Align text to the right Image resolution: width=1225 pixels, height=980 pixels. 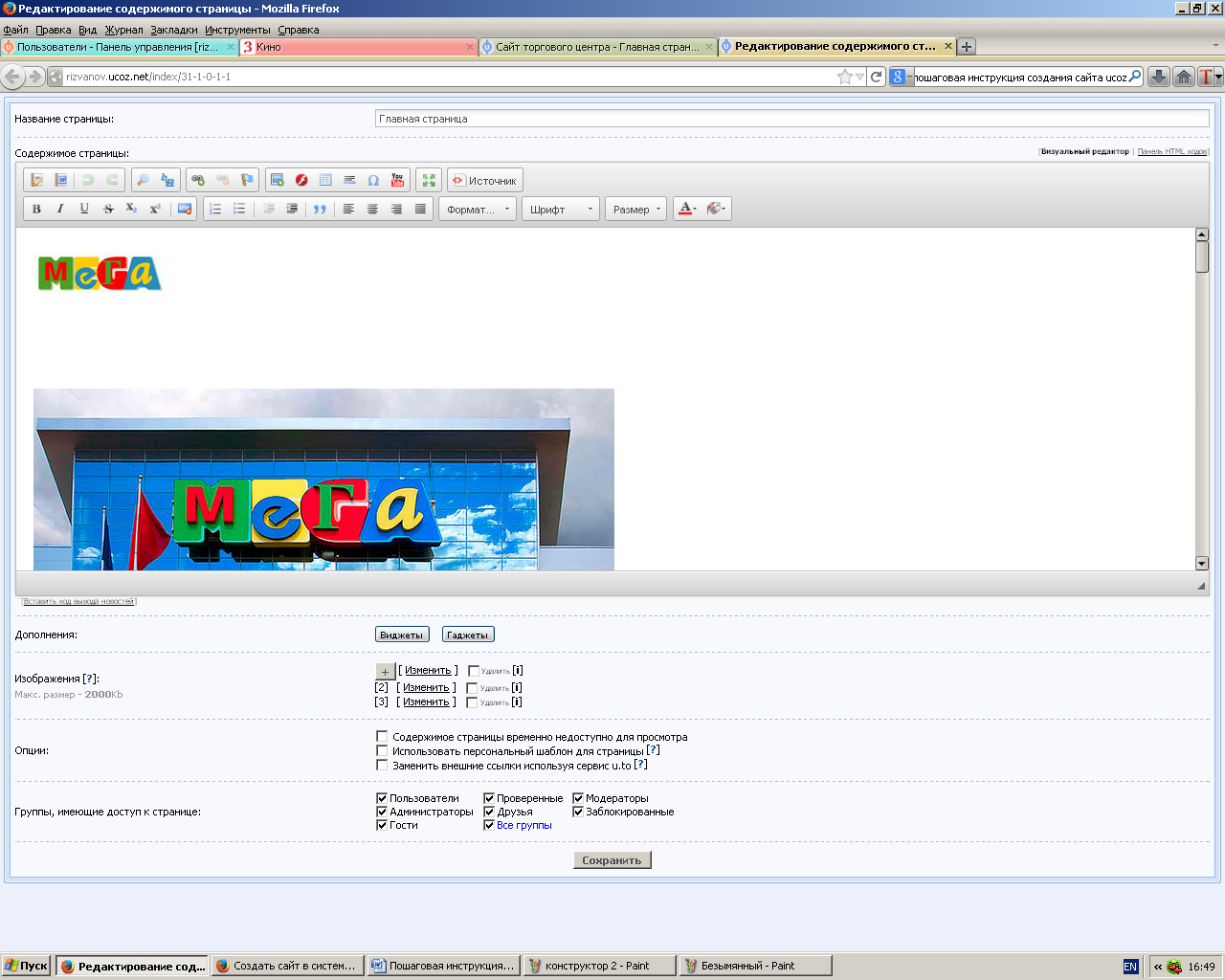(x=396, y=209)
